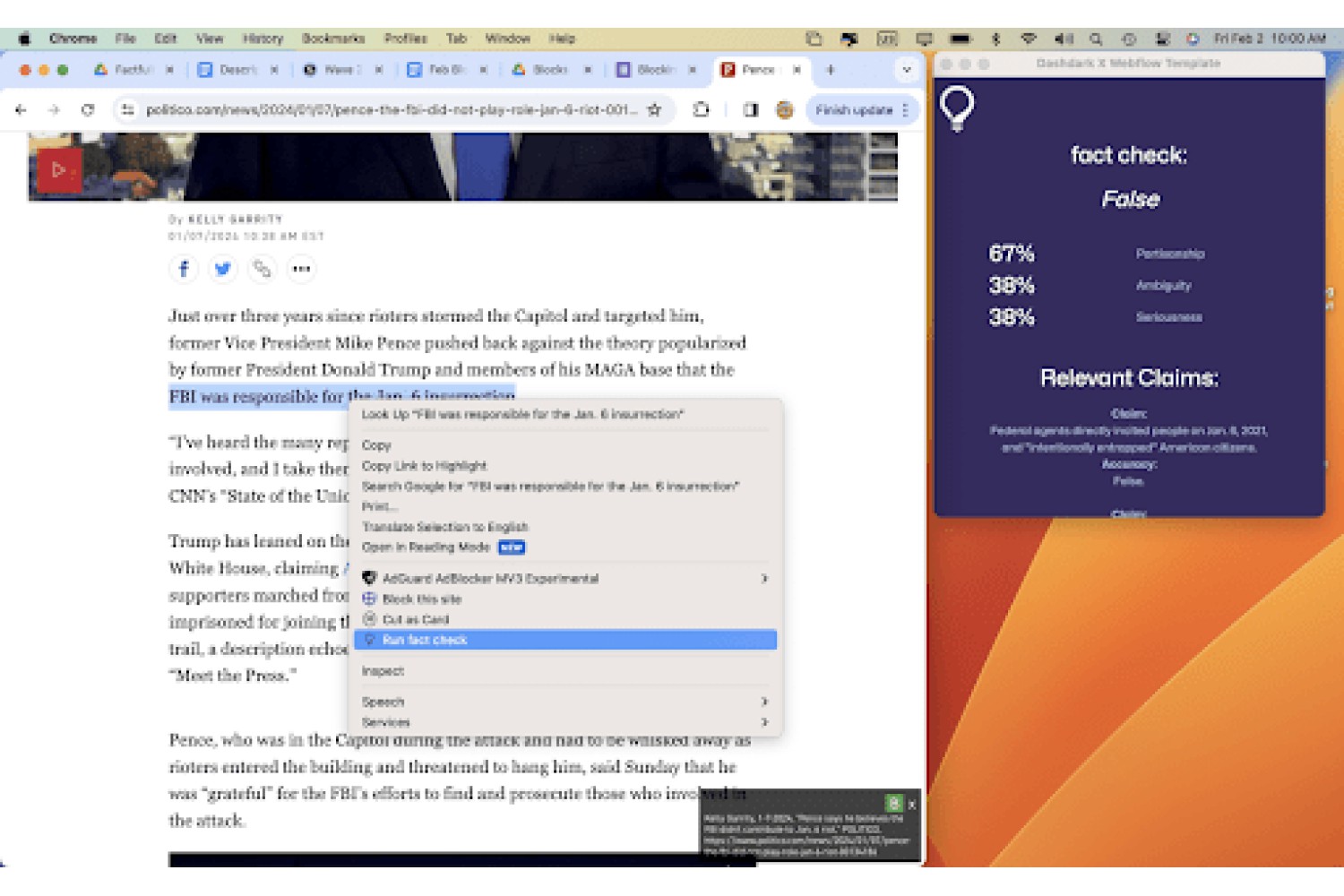Click the Relevant Claims heading
The image size is (1344, 896).
pos(1129,378)
